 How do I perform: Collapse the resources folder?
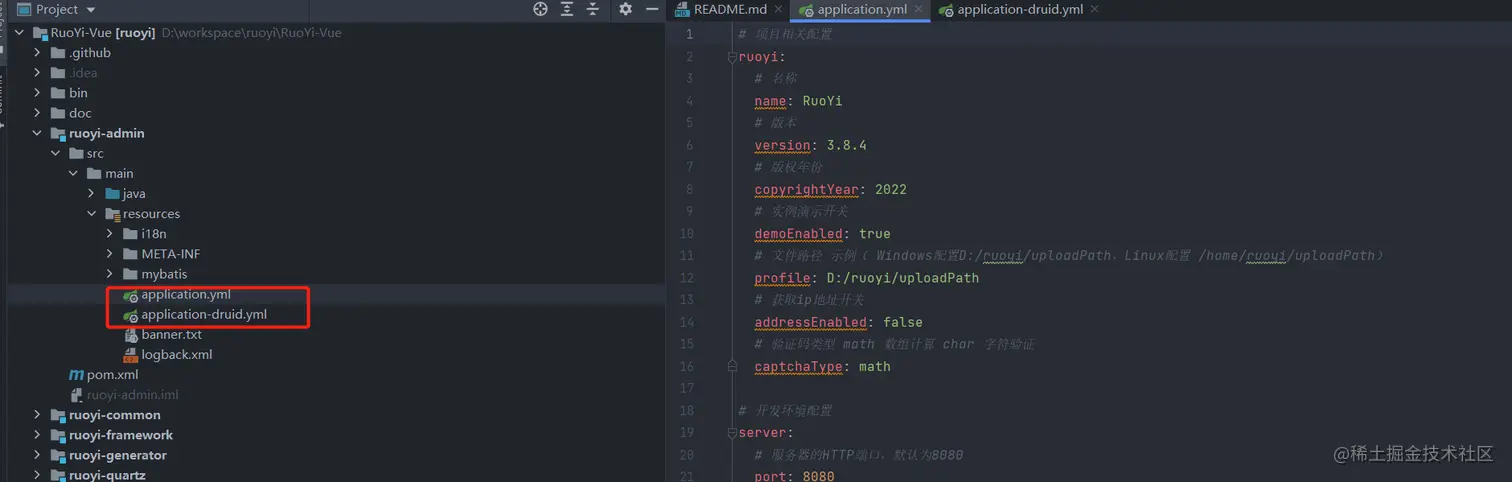click(x=91, y=214)
